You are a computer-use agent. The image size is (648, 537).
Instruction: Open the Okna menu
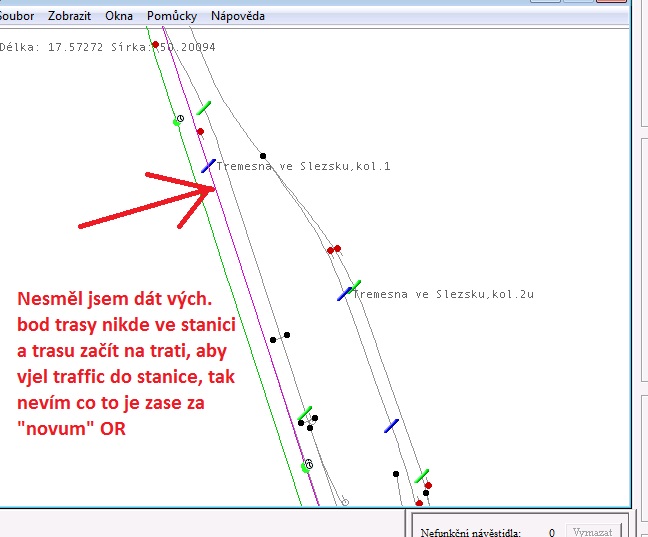tap(118, 16)
